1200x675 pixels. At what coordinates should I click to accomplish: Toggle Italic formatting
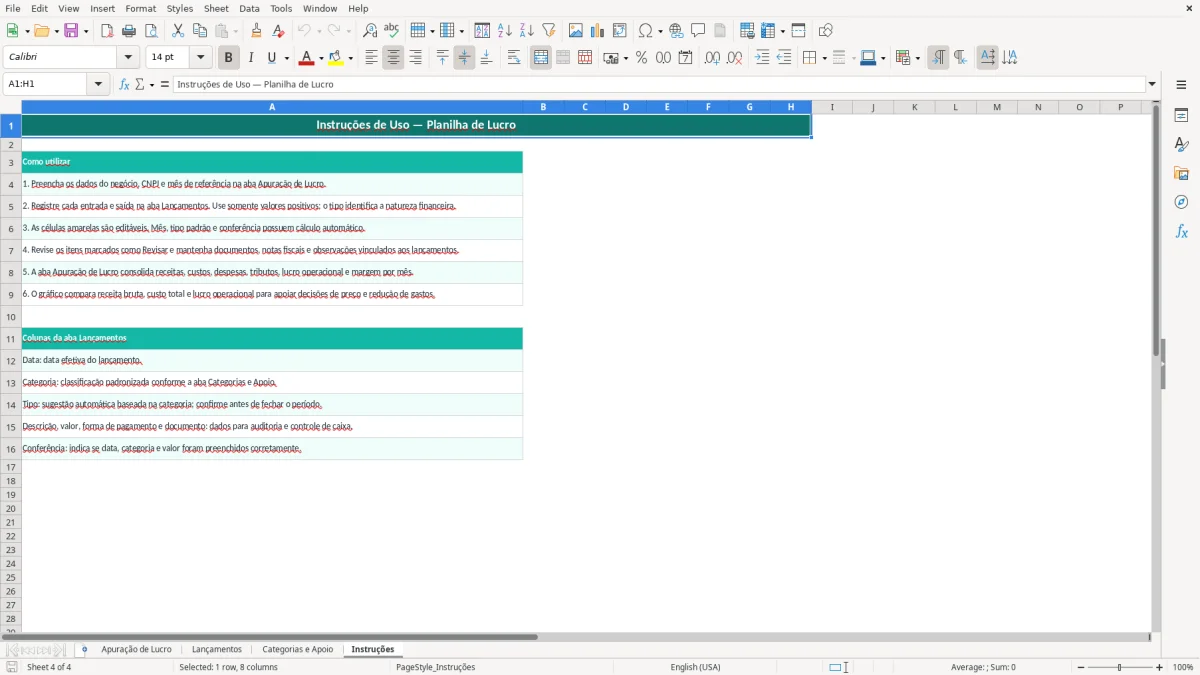coord(251,58)
